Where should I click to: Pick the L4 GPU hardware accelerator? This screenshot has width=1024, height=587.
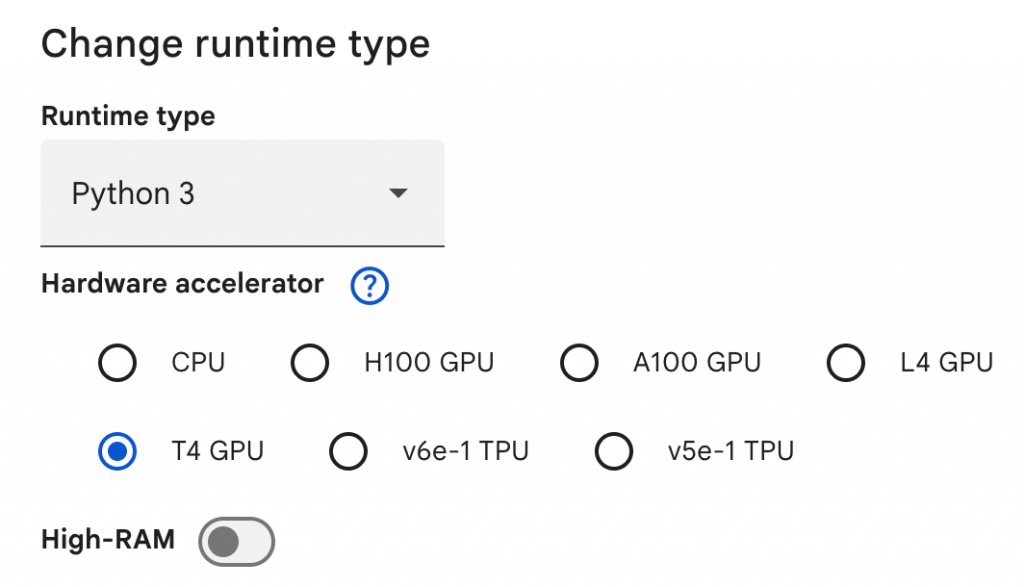click(x=846, y=363)
